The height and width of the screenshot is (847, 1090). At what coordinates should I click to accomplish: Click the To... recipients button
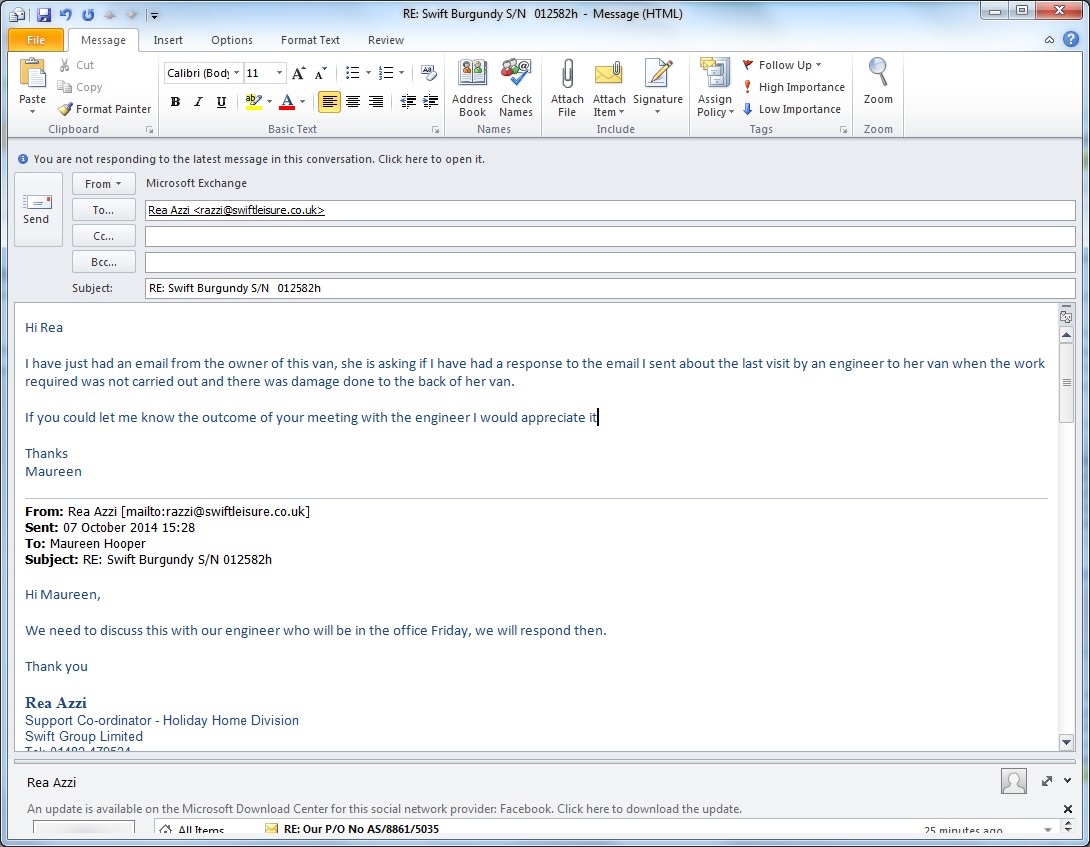pyautogui.click(x=104, y=210)
